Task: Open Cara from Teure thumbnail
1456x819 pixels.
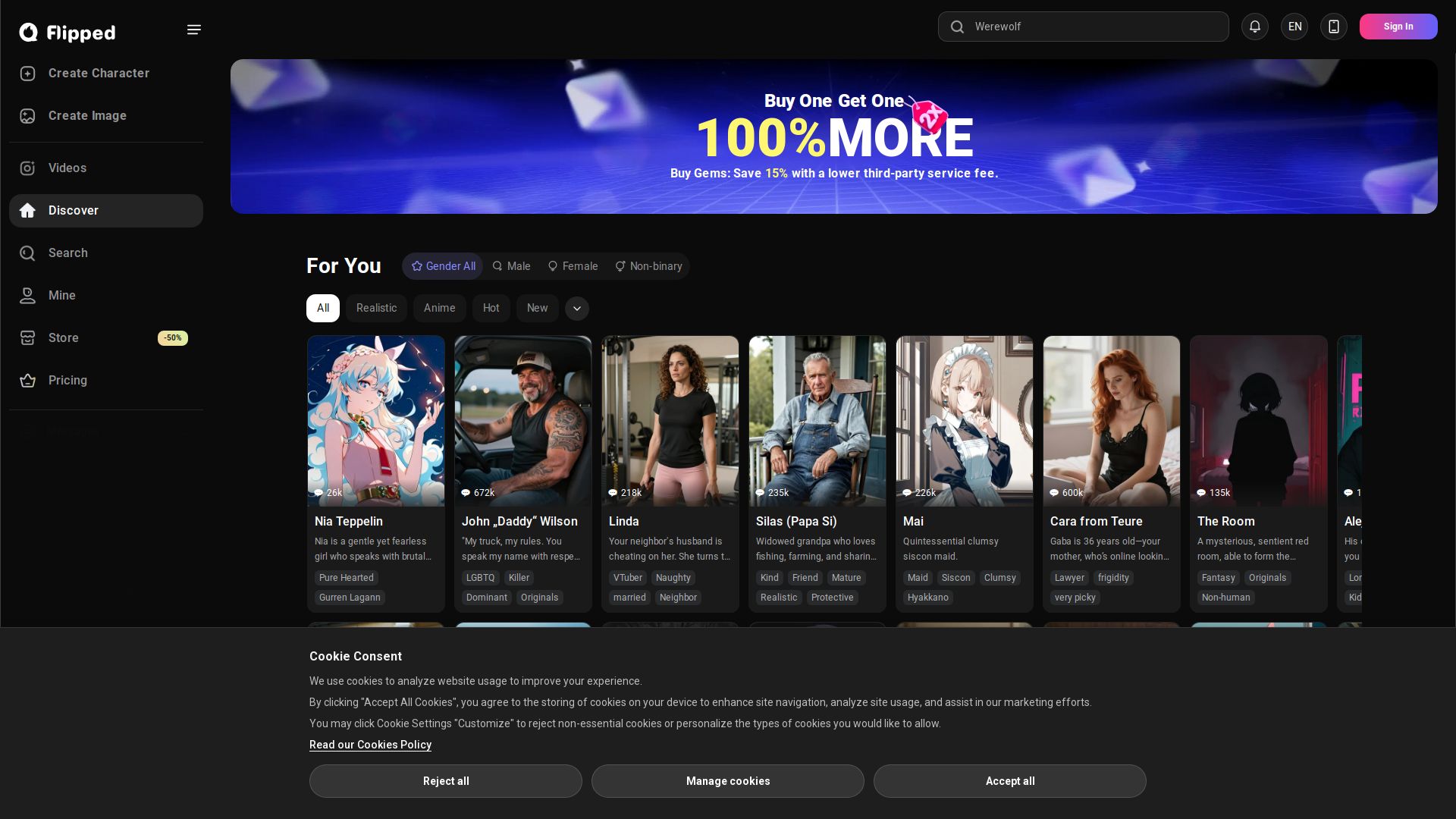Action: pyautogui.click(x=1112, y=421)
